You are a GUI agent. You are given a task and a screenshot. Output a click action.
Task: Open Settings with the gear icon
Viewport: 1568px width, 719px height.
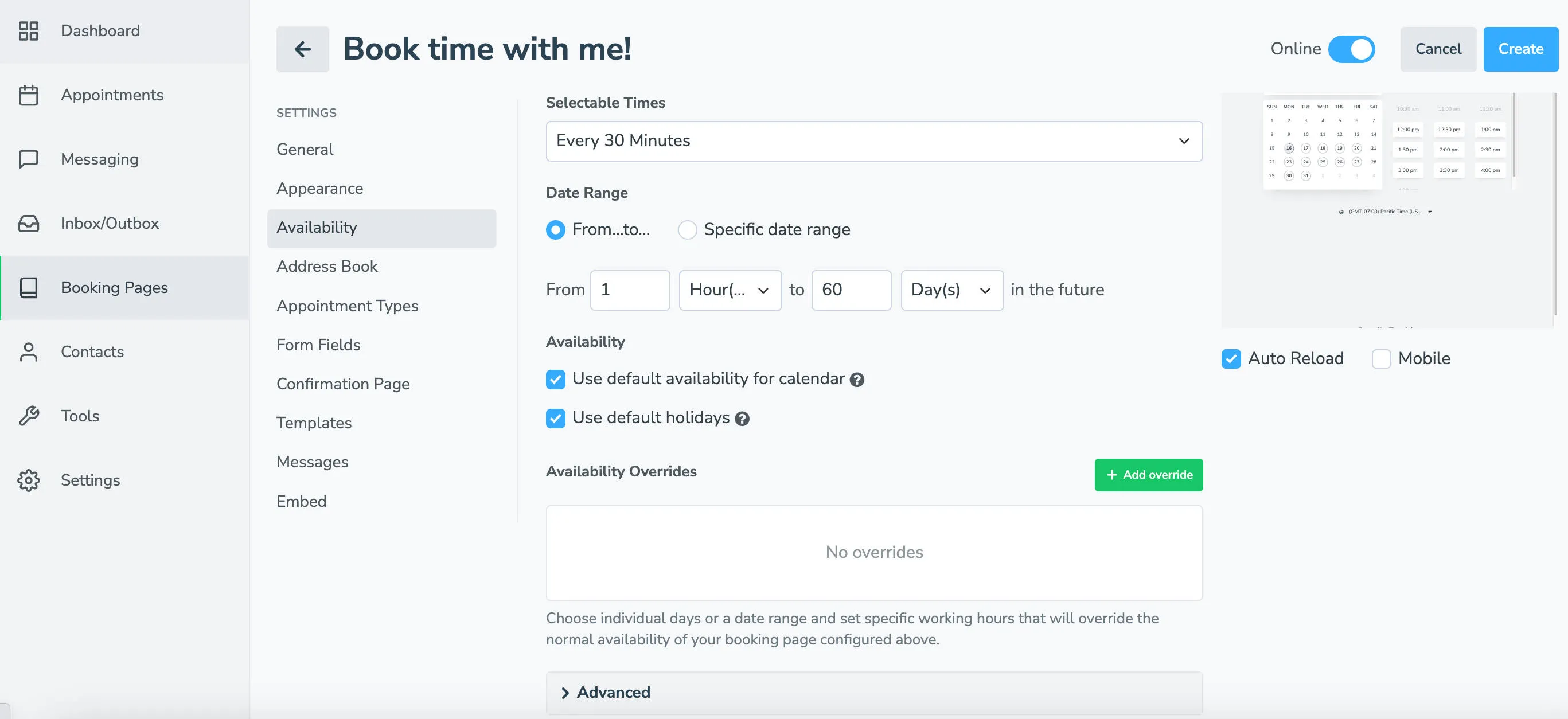tap(28, 480)
